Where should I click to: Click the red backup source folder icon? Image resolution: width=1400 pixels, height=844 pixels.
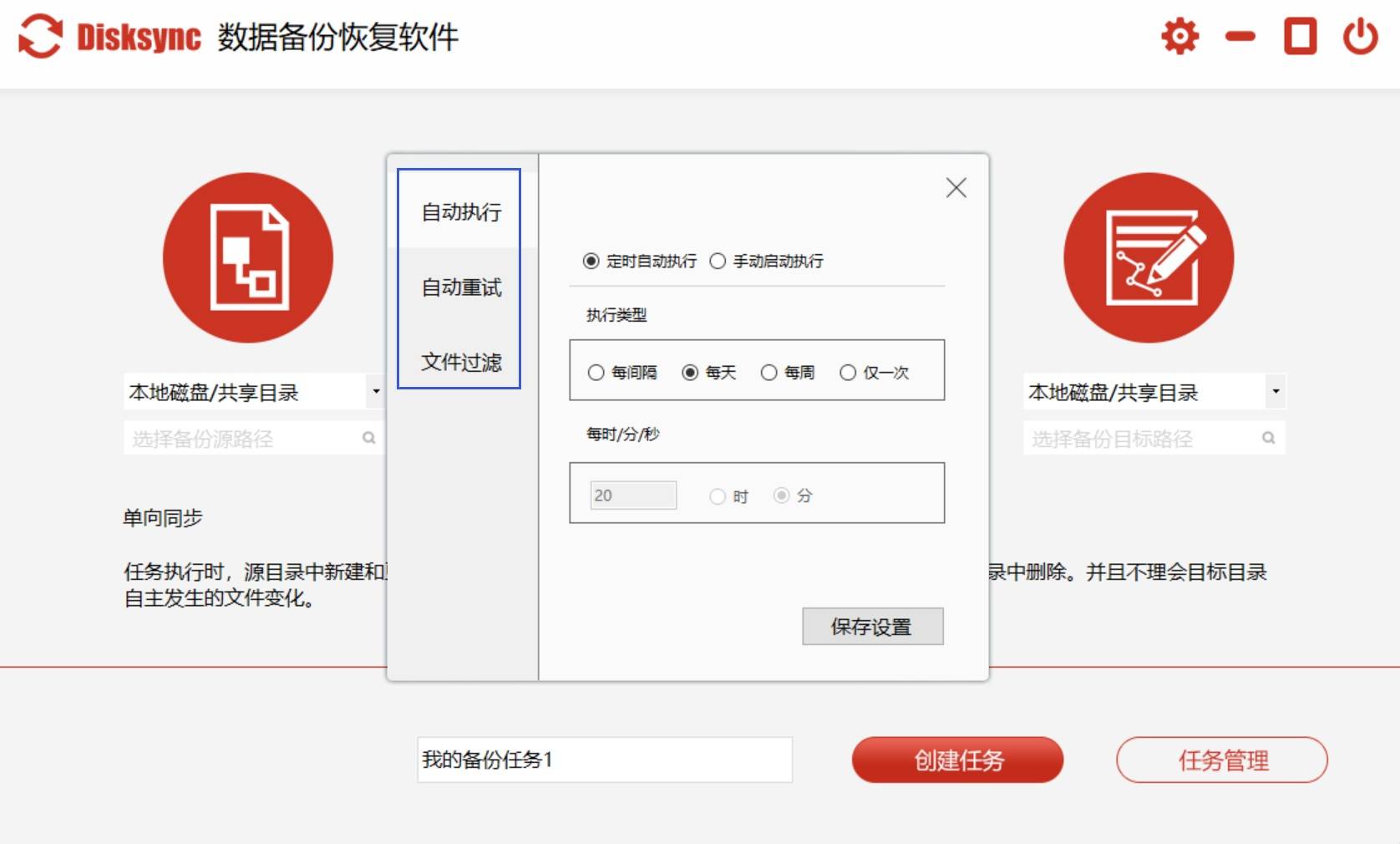[x=248, y=257]
